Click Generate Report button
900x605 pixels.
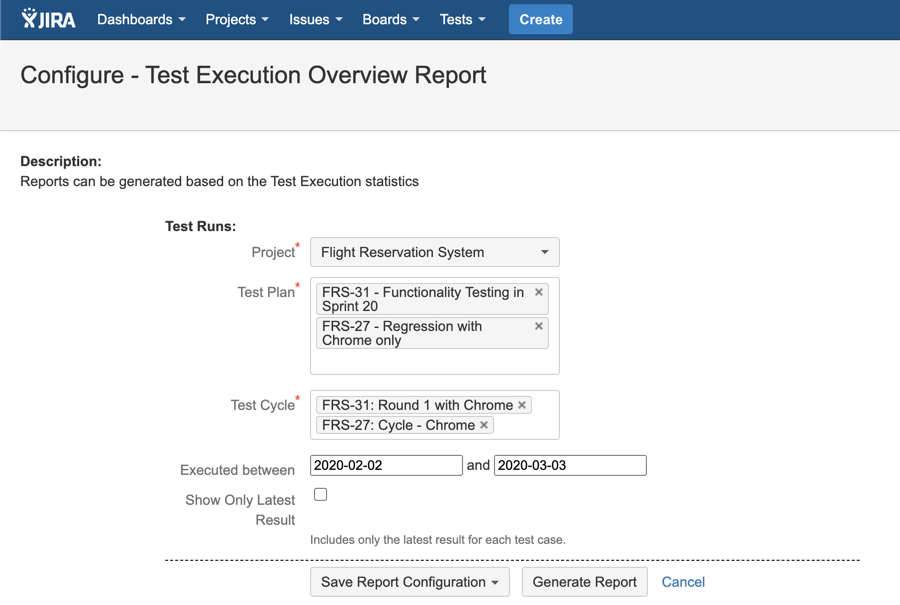[584, 582]
